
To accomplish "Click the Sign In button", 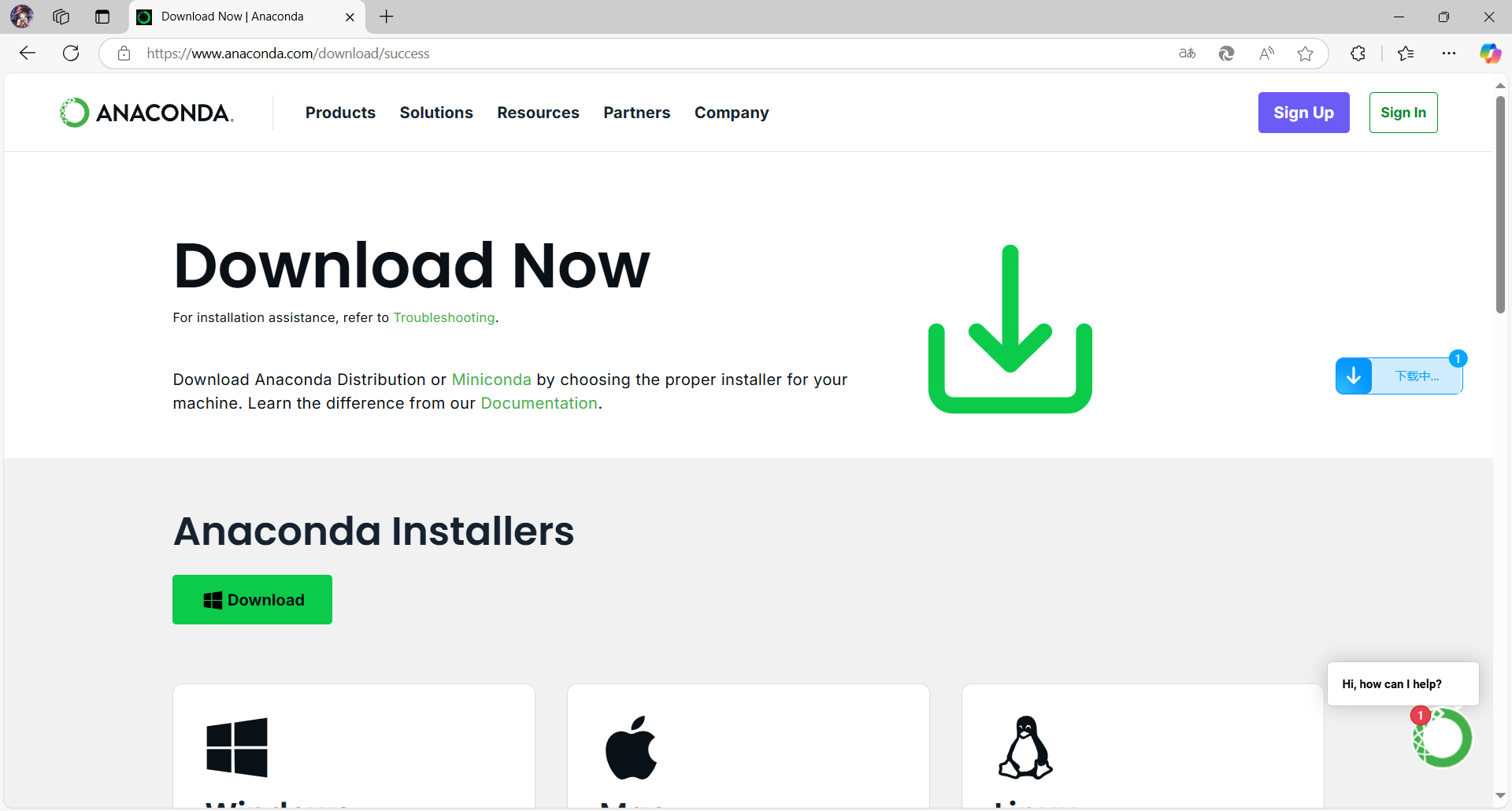I will coord(1403,113).
